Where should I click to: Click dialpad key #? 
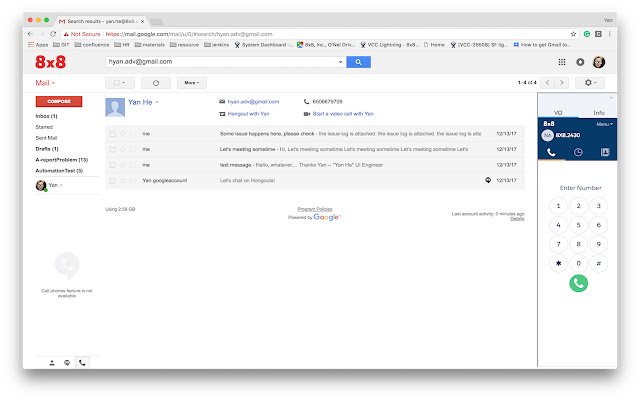point(598,263)
